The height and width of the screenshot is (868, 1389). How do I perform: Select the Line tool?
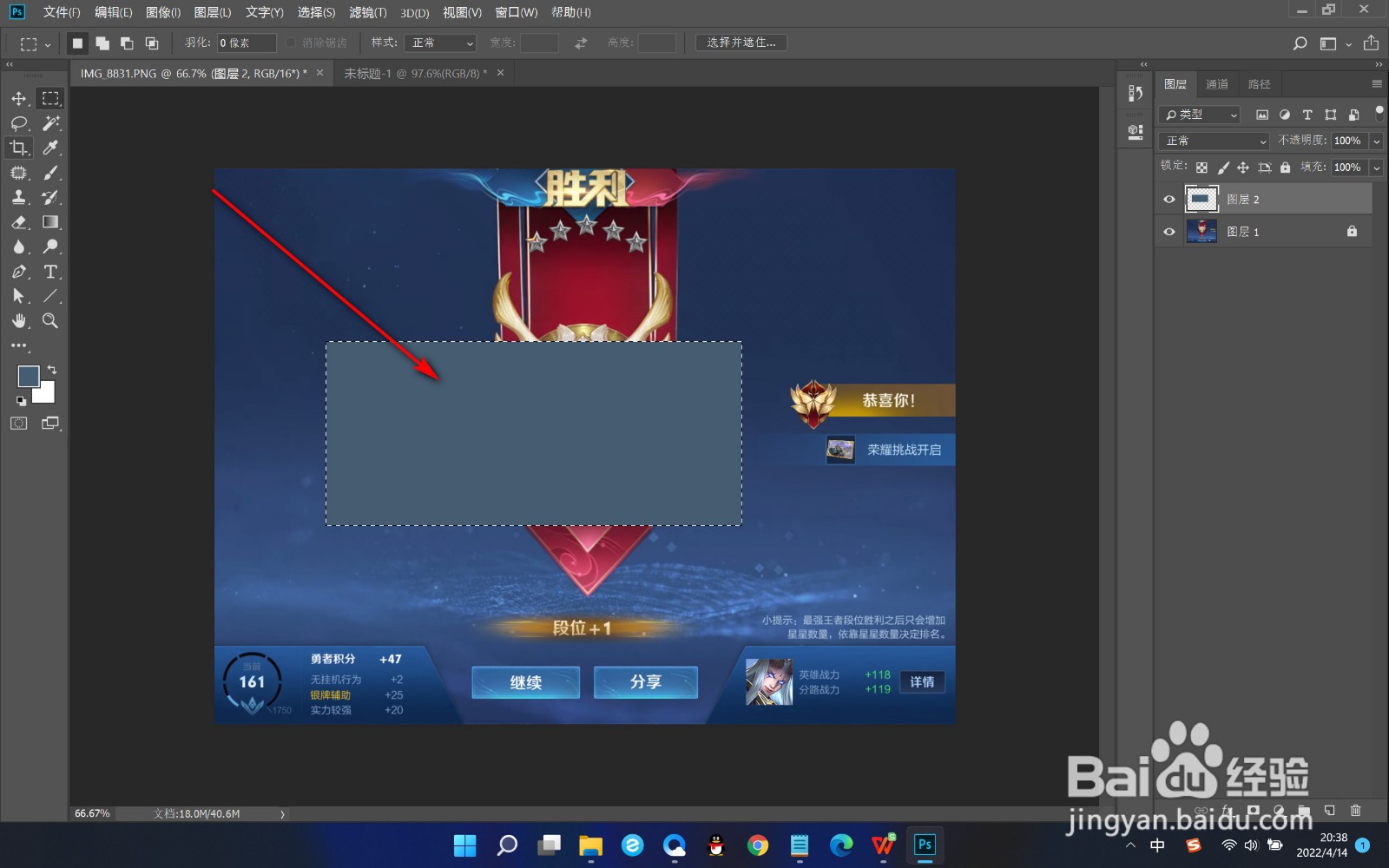(x=51, y=296)
